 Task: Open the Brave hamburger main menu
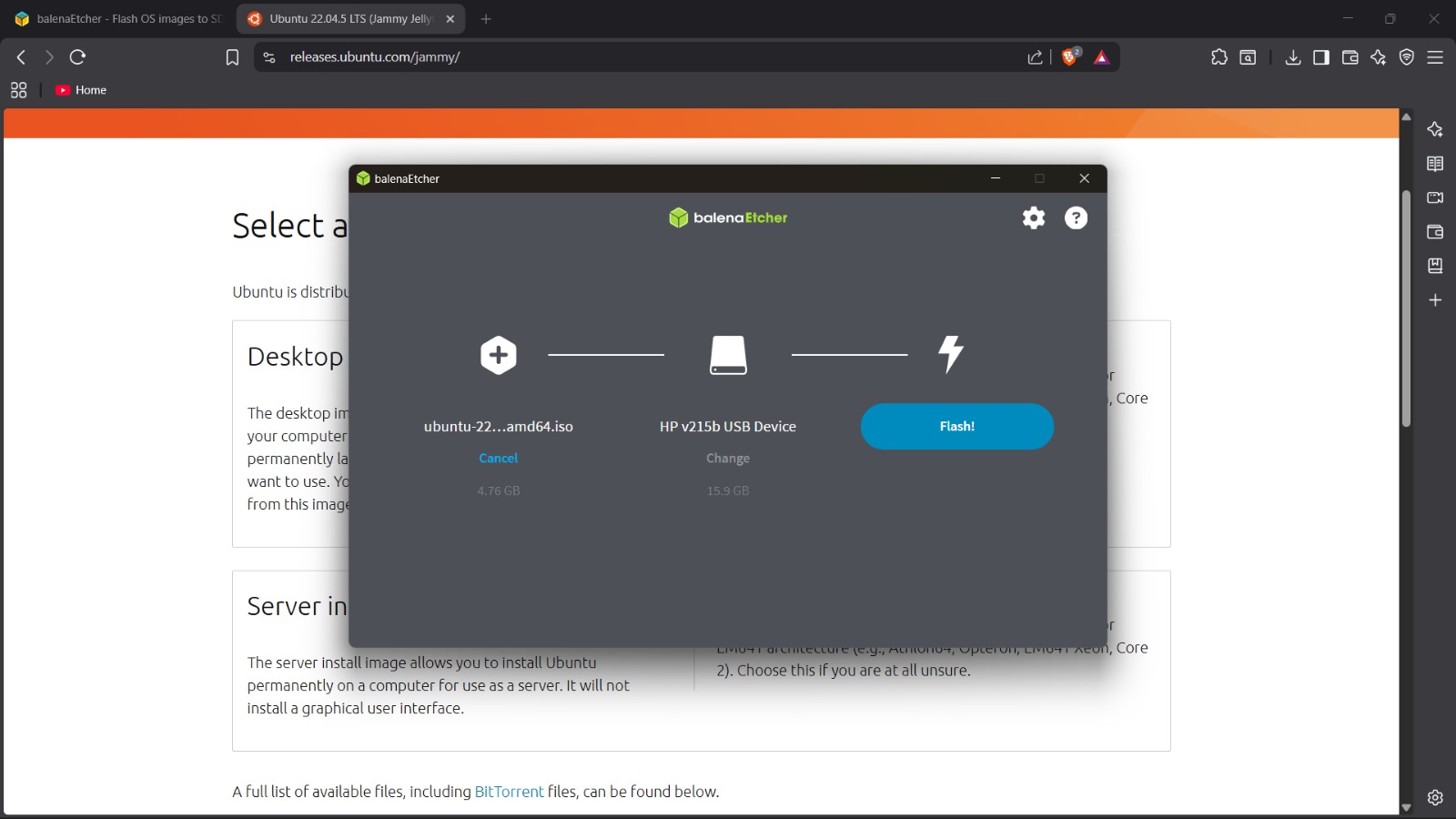pyautogui.click(x=1435, y=57)
